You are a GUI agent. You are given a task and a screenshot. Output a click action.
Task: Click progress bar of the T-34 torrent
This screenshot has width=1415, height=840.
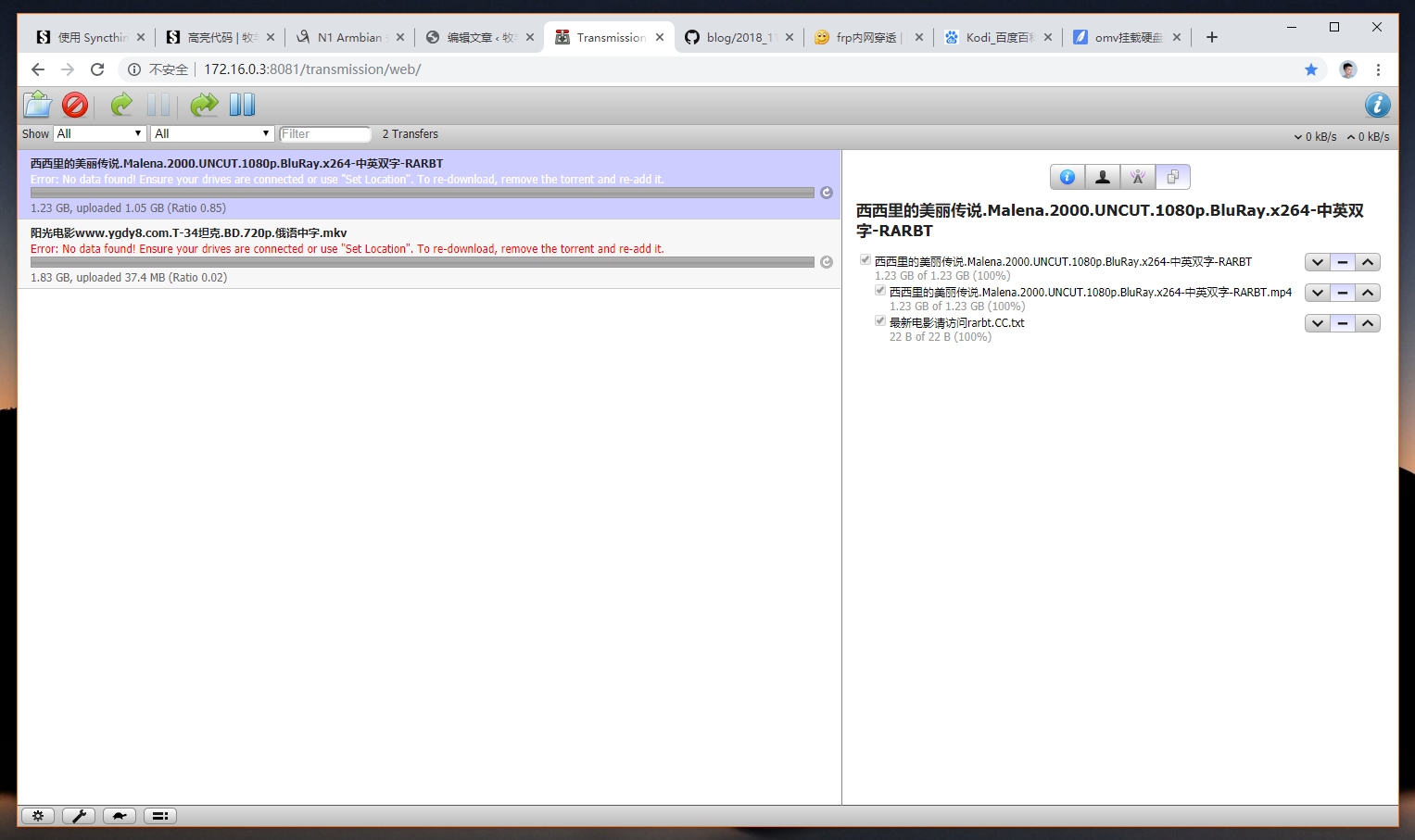pyautogui.click(x=422, y=262)
